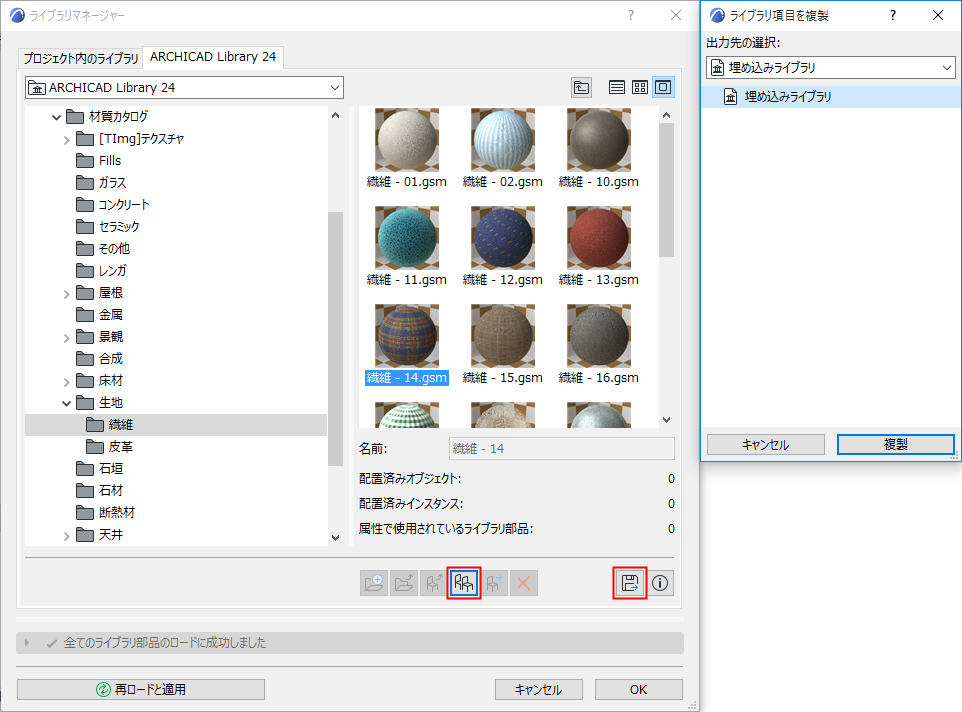Viewport: 962px width, 712px height.
Task: Expand the 天井 folder
Action: point(66,536)
